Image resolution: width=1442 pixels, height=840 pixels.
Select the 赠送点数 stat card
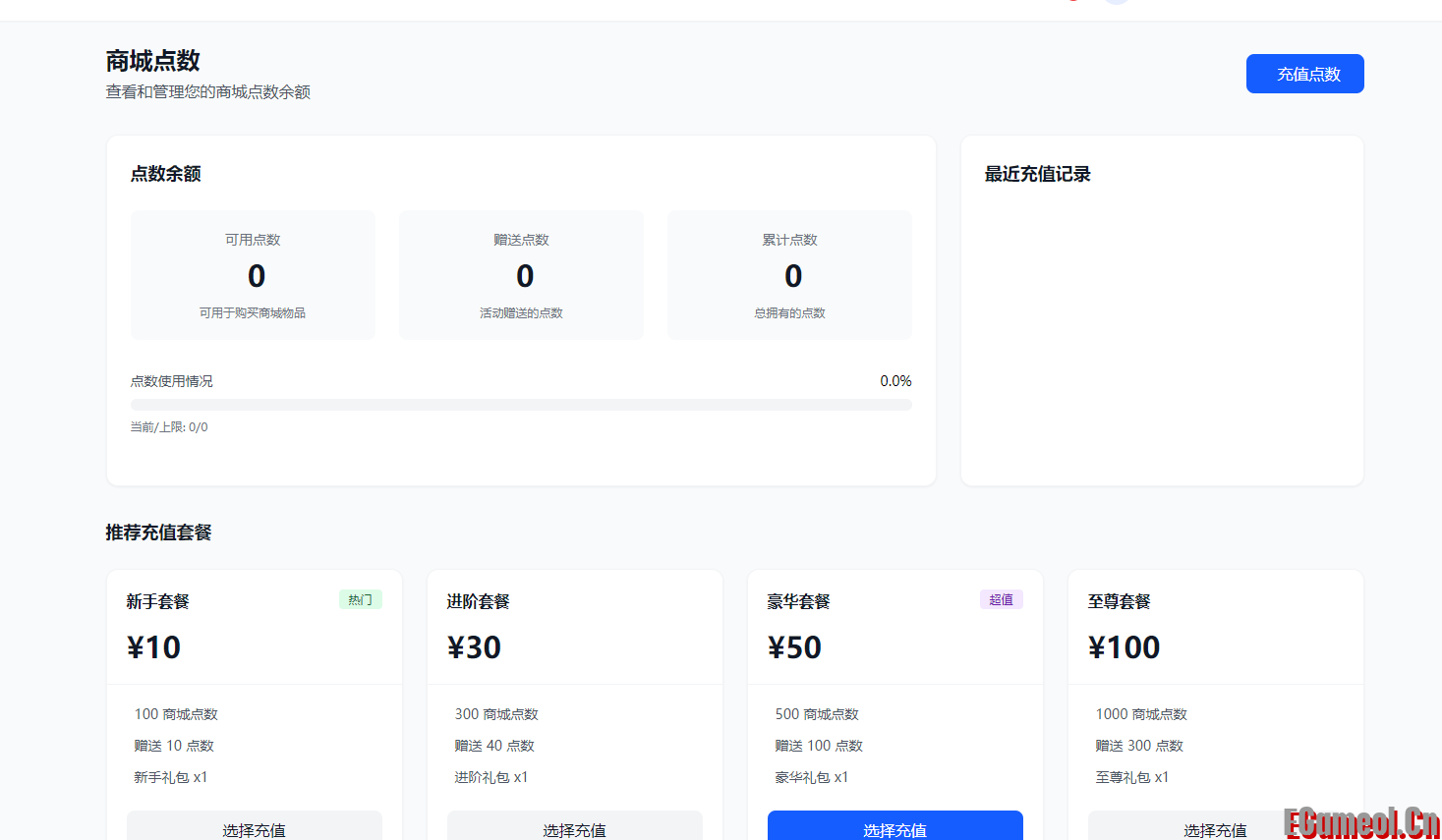point(521,275)
